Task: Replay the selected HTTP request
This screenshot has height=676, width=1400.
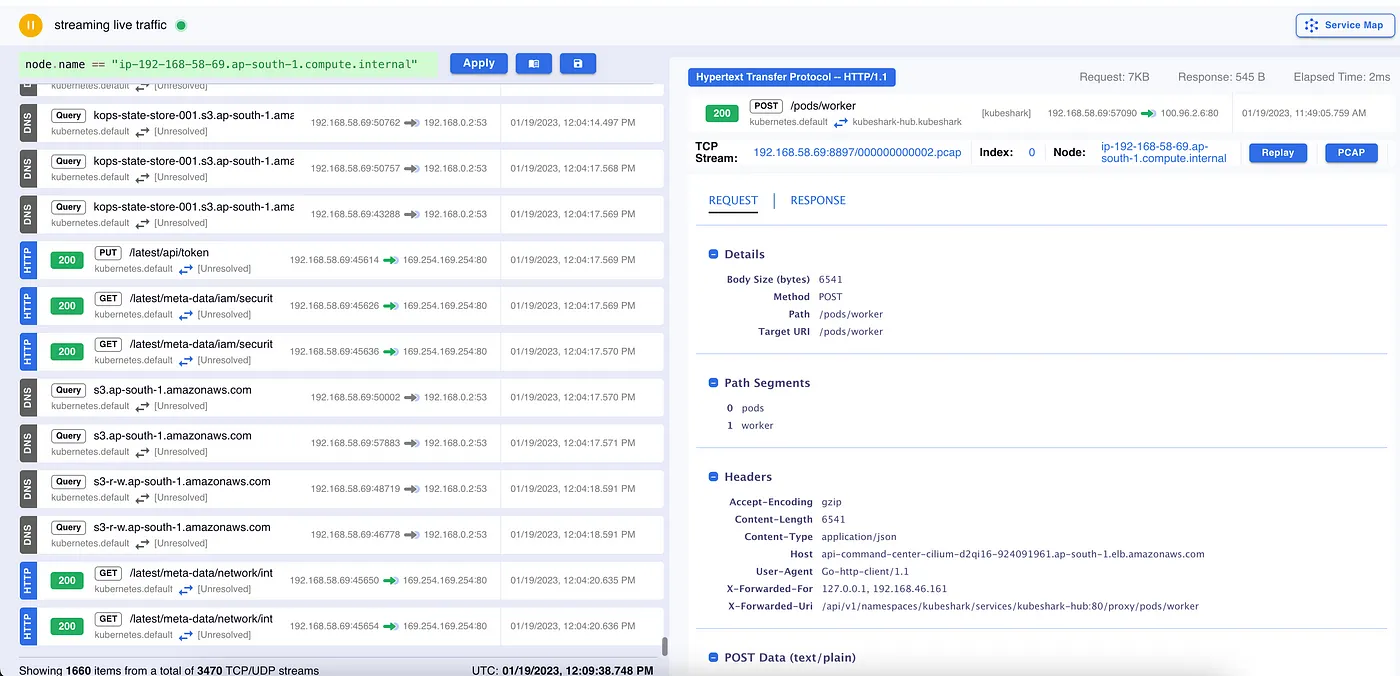Action: 1277,153
